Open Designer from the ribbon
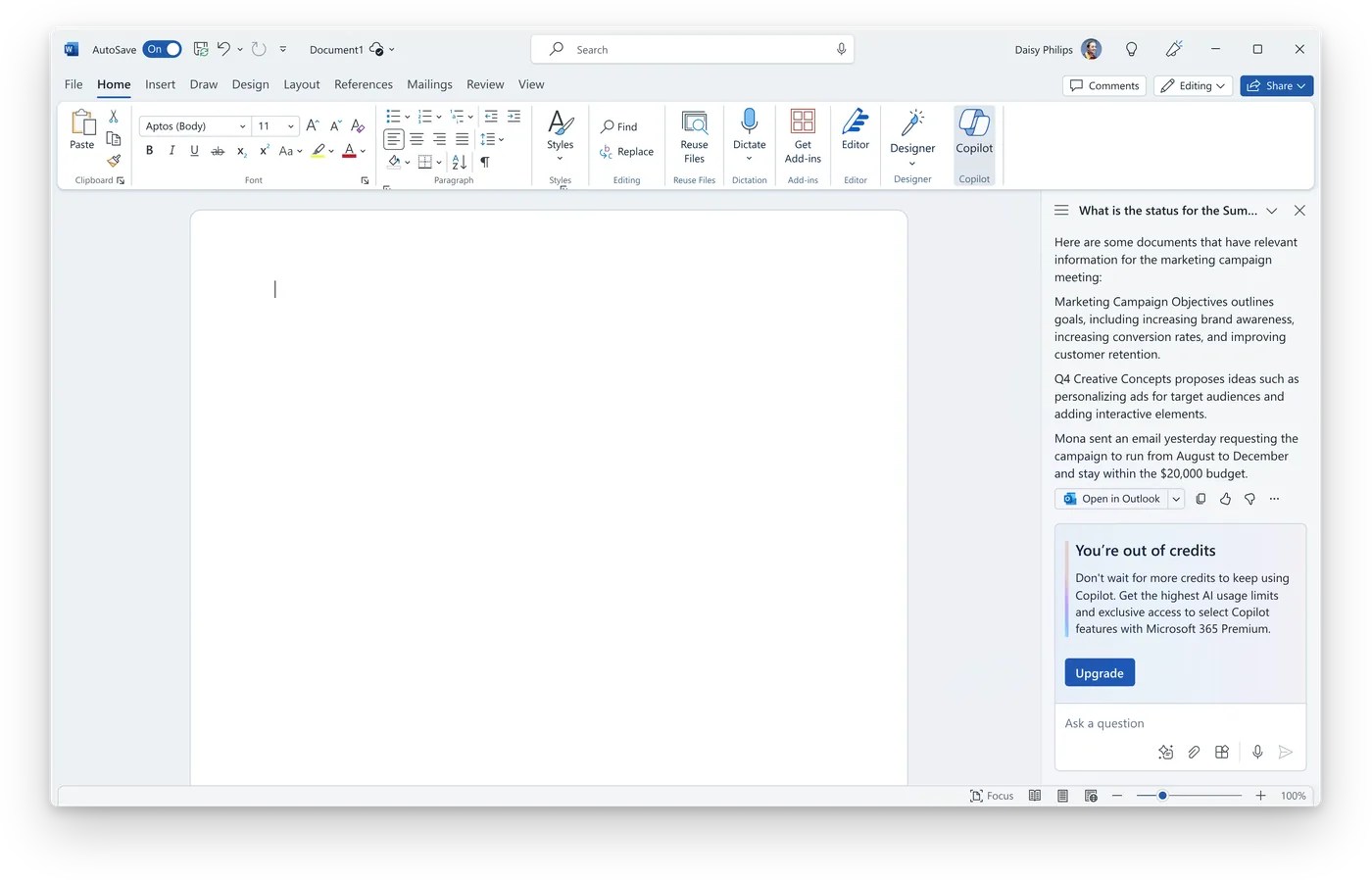Image resolution: width=1372 pixels, height=880 pixels. [912, 136]
